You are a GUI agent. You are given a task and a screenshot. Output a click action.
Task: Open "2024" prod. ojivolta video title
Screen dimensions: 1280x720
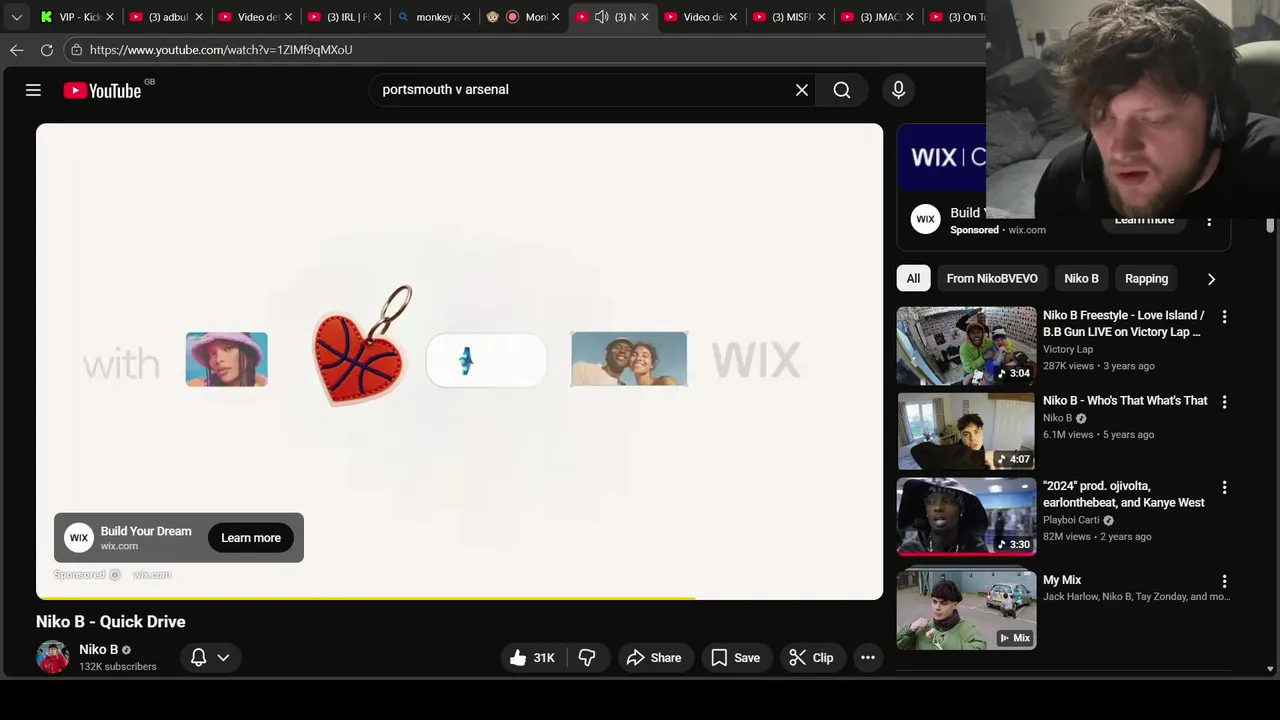pyautogui.click(x=1123, y=494)
